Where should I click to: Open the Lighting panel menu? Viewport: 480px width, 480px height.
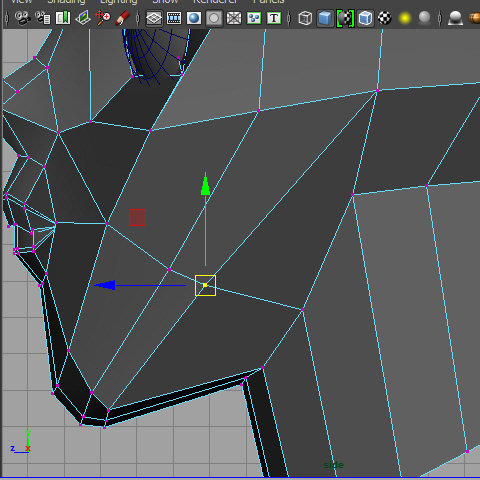pos(119,1)
